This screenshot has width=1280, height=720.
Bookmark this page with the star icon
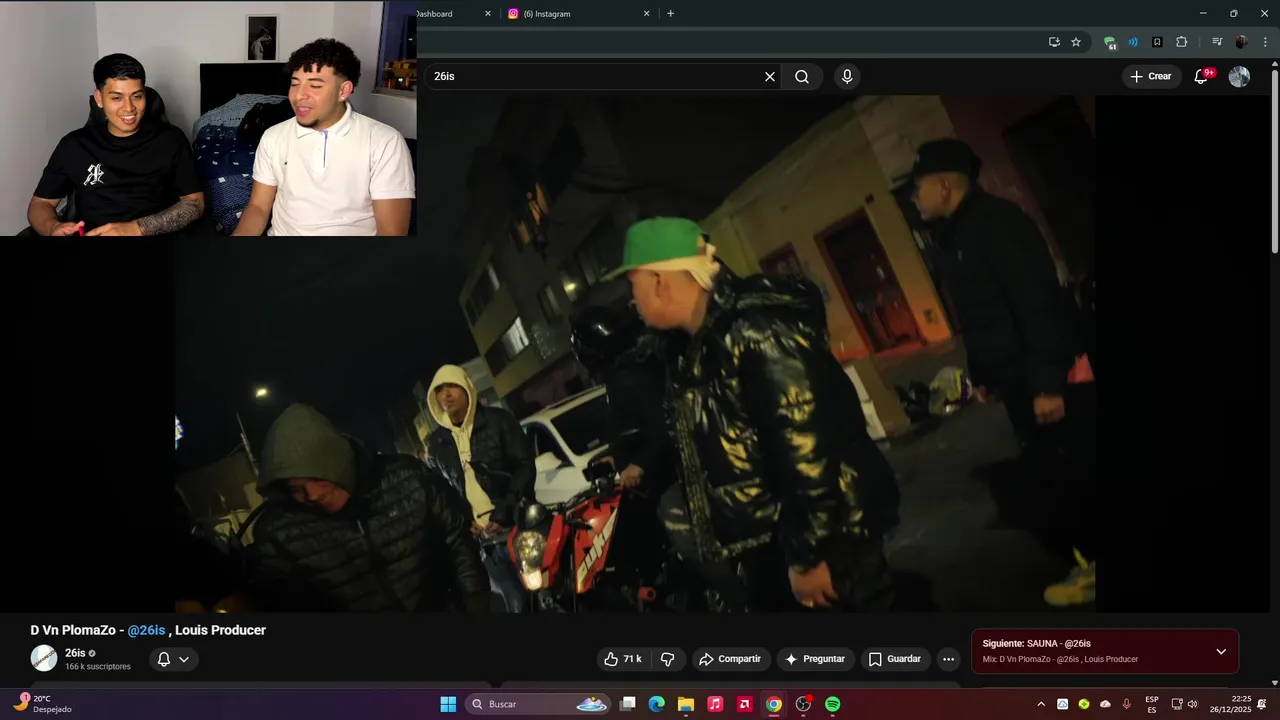click(1076, 42)
